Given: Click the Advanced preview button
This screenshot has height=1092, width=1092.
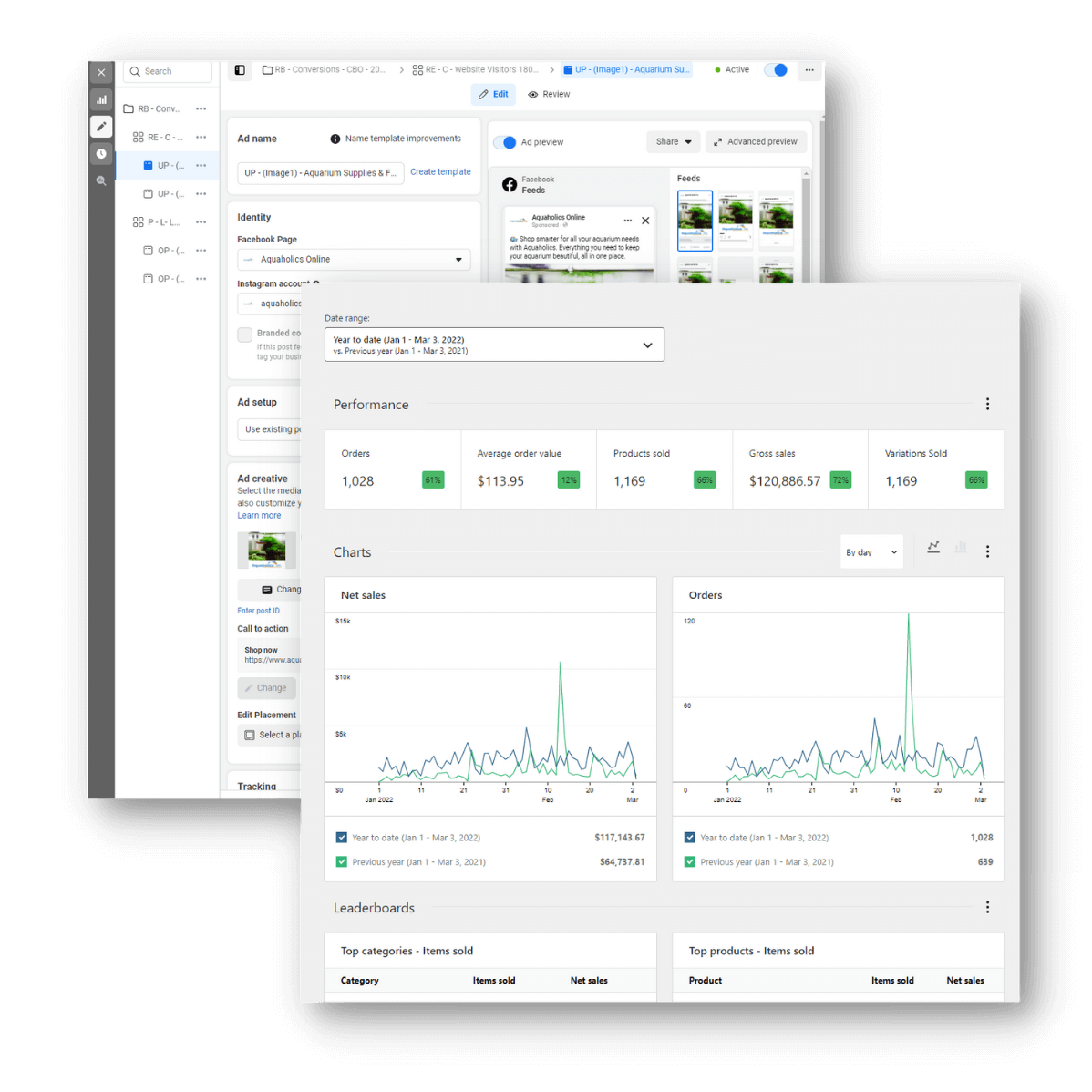Looking at the screenshot, I should tap(755, 141).
